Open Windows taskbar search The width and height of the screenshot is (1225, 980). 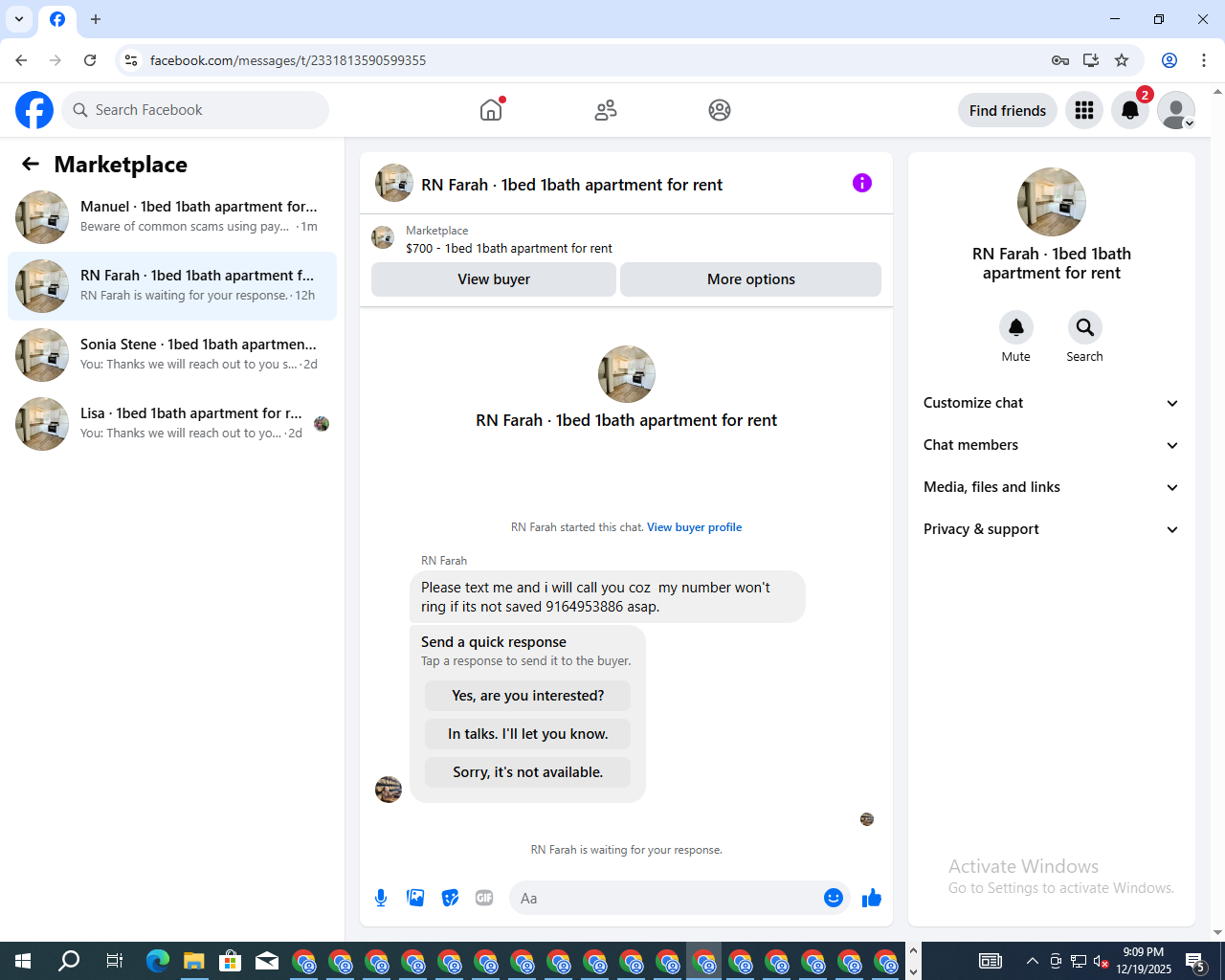tap(69, 961)
